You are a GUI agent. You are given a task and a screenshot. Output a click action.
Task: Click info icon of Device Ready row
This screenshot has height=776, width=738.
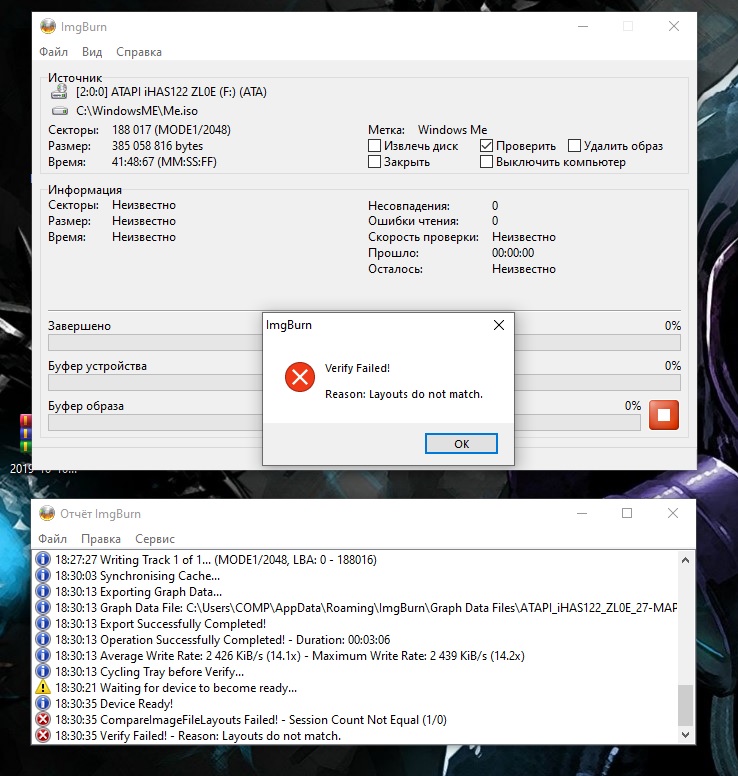point(44,703)
